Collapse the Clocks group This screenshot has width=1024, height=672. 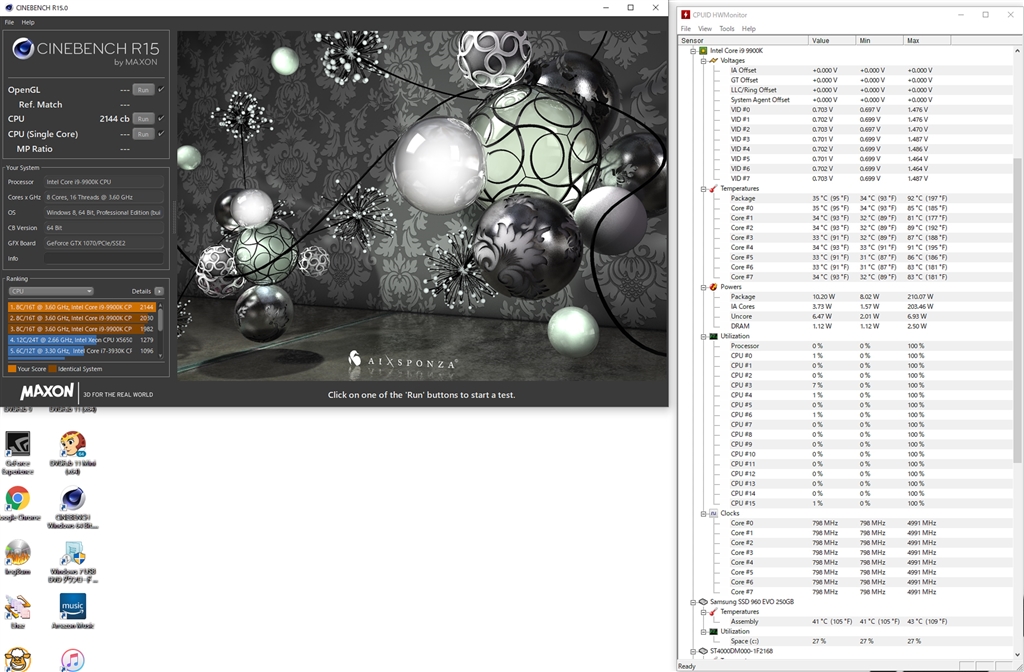coord(703,513)
